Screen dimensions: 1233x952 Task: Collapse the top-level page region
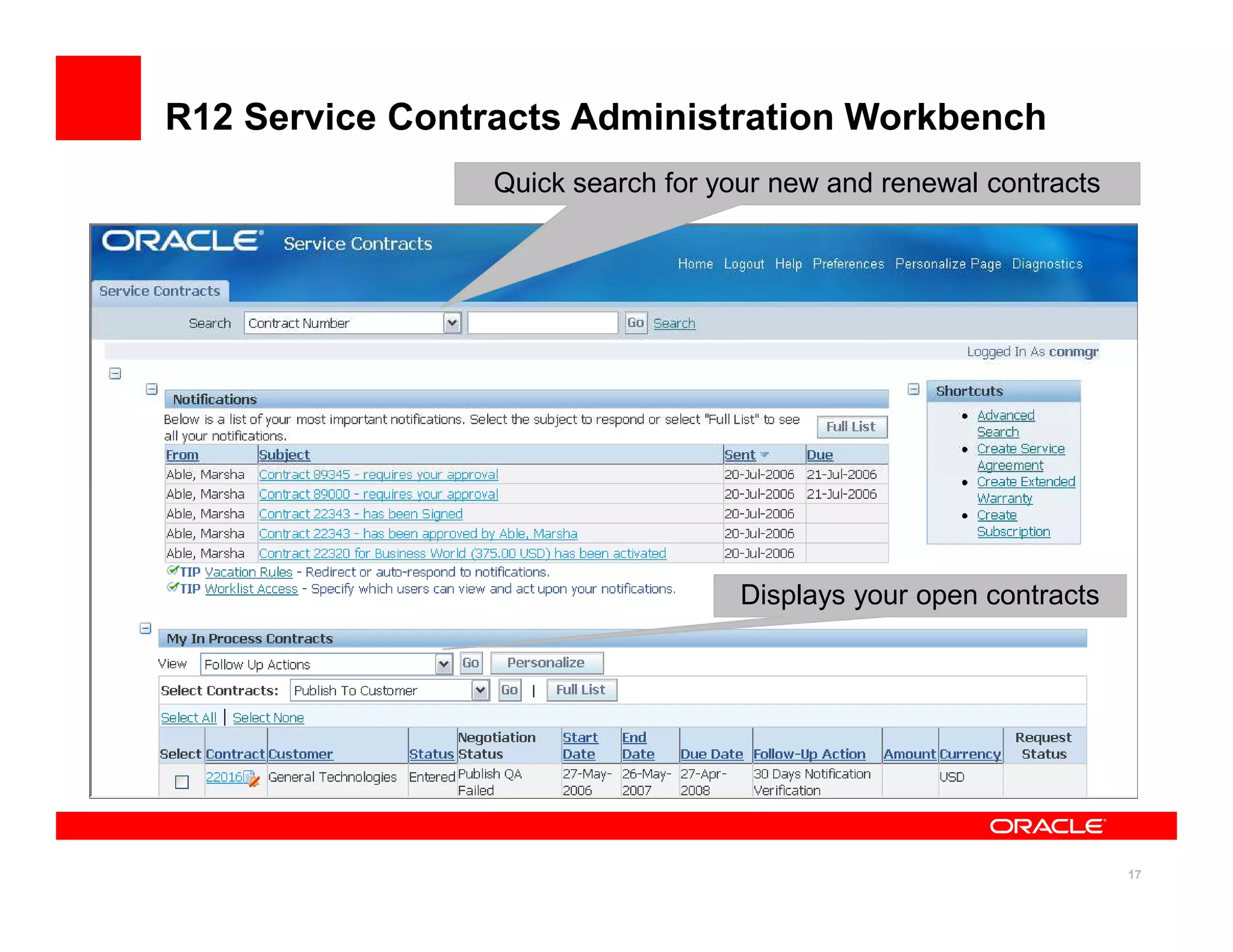(115, 374)
